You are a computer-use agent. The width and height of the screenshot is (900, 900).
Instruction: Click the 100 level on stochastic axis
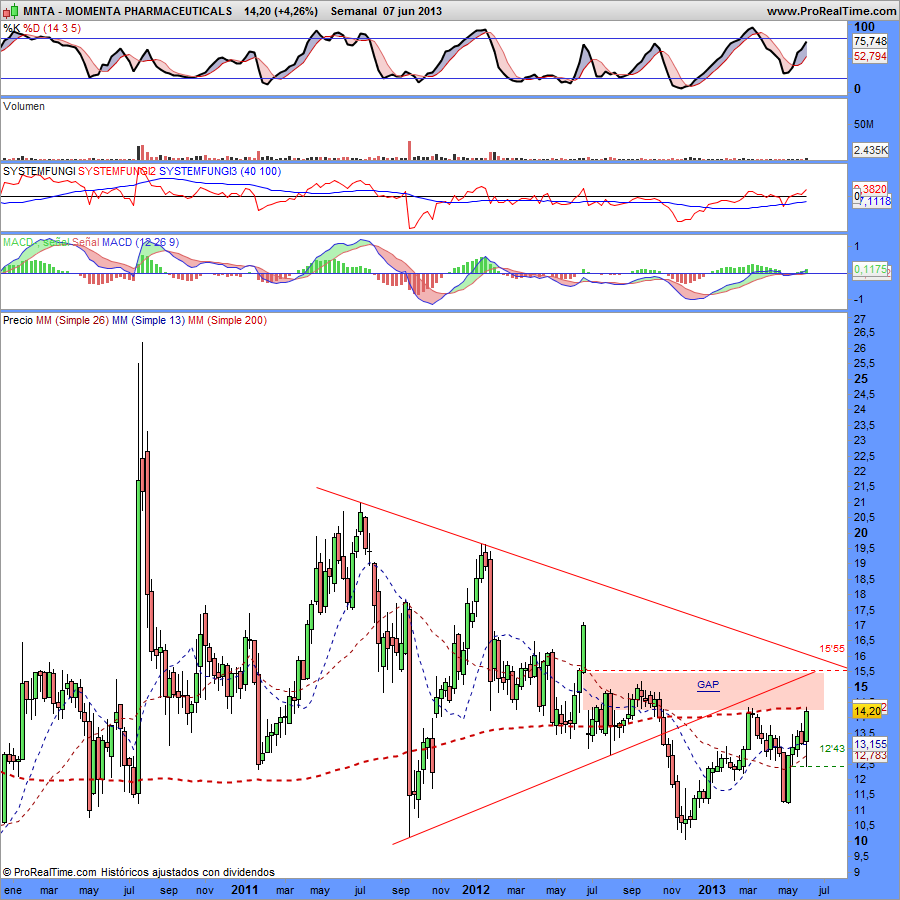tap(864, 26)
